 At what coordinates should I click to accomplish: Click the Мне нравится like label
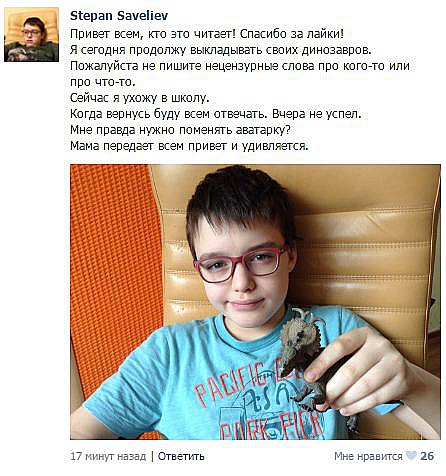(x=368, y=456)
